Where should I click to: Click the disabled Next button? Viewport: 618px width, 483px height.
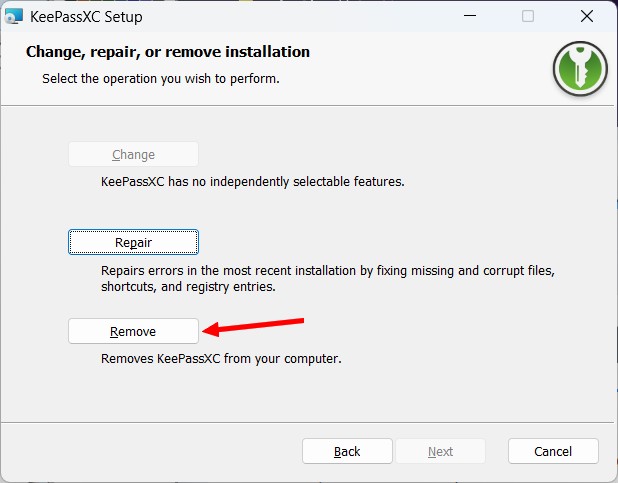(x=440, y=451)
